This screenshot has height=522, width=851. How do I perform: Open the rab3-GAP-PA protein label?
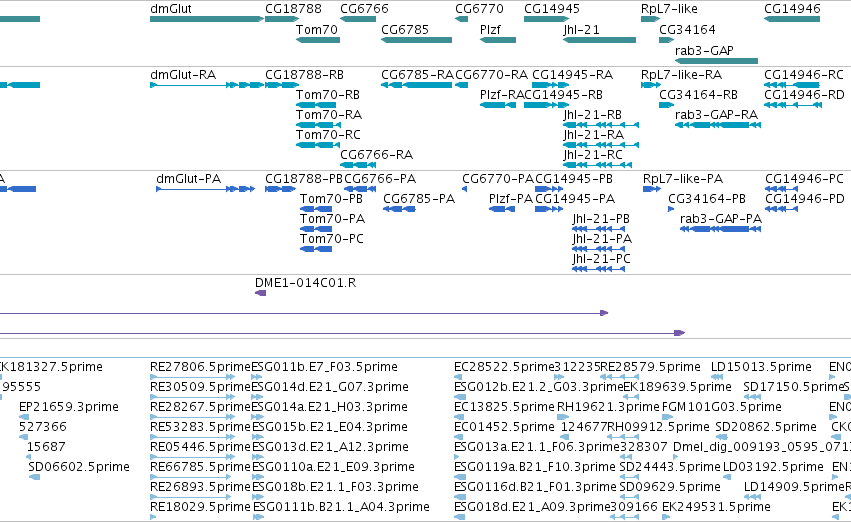(x=721, y=219)
